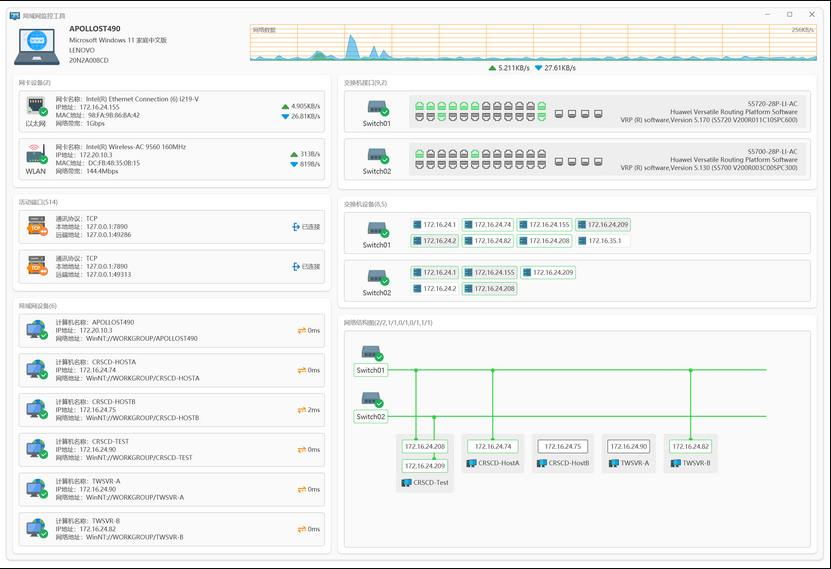This screenshot has height=569, width=831.
Task: Click S5720-28P-LI-AC model text
Action: click(772, 104)
